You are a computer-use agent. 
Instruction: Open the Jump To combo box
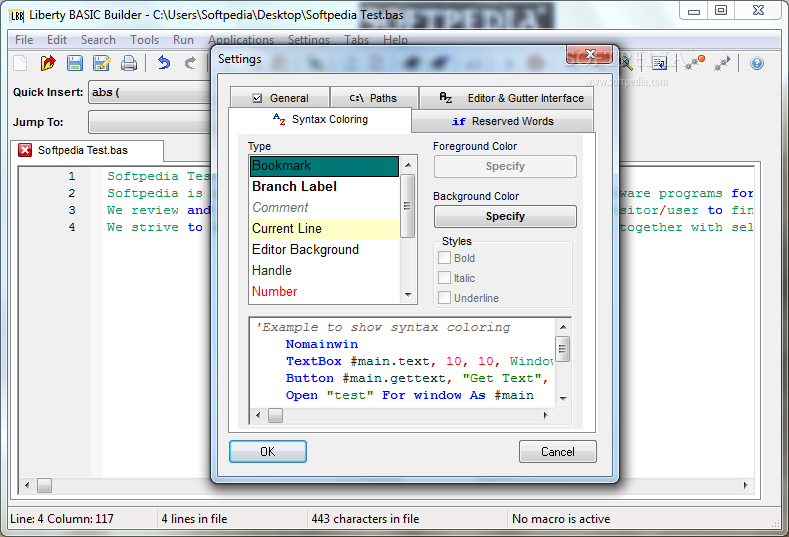[149, 122]
